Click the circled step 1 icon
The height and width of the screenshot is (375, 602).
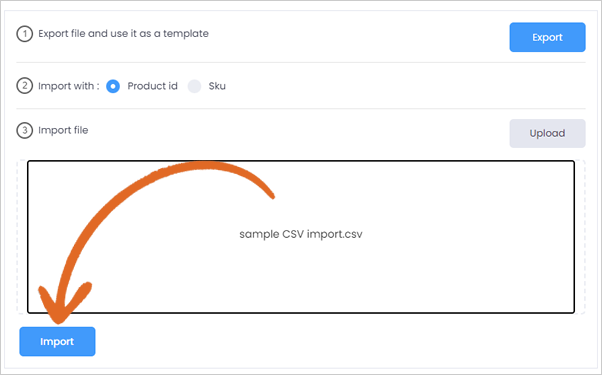tap(24, 34)
